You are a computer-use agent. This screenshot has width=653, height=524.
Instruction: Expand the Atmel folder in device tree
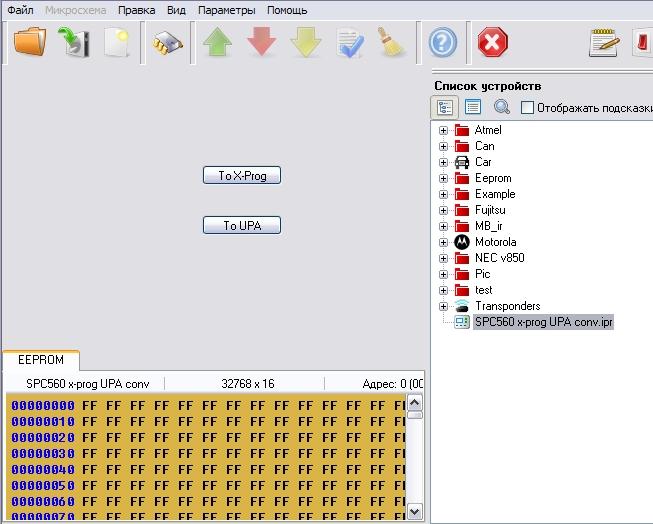[444, 130]
